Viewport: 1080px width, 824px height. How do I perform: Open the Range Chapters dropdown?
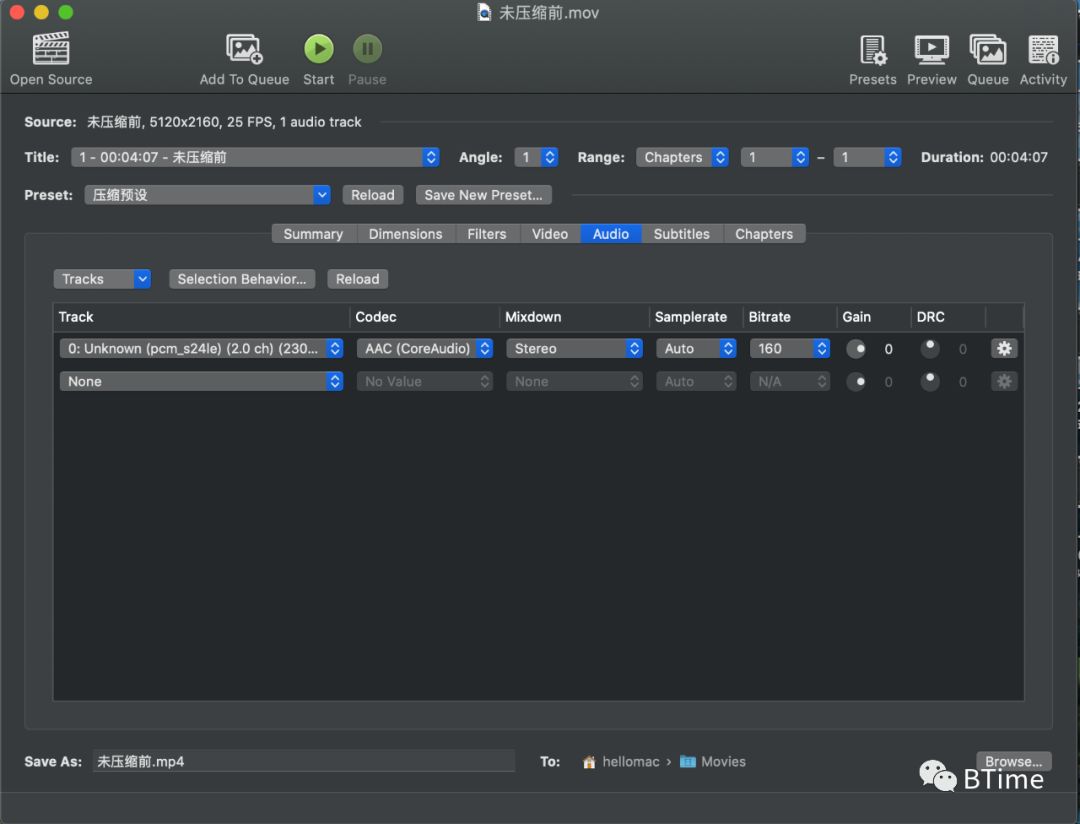[682, 157]
